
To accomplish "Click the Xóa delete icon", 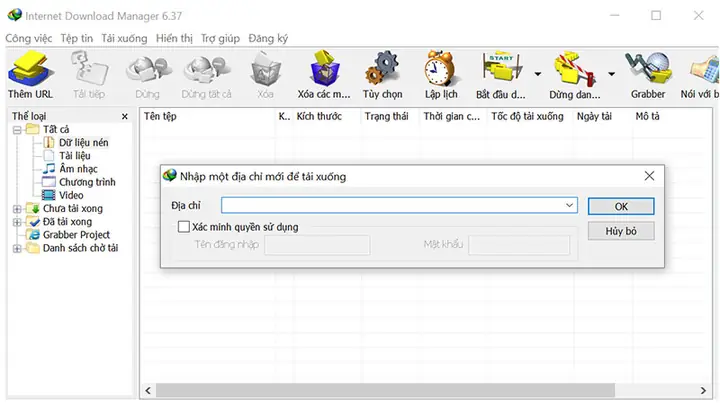I will pos(265,69).
